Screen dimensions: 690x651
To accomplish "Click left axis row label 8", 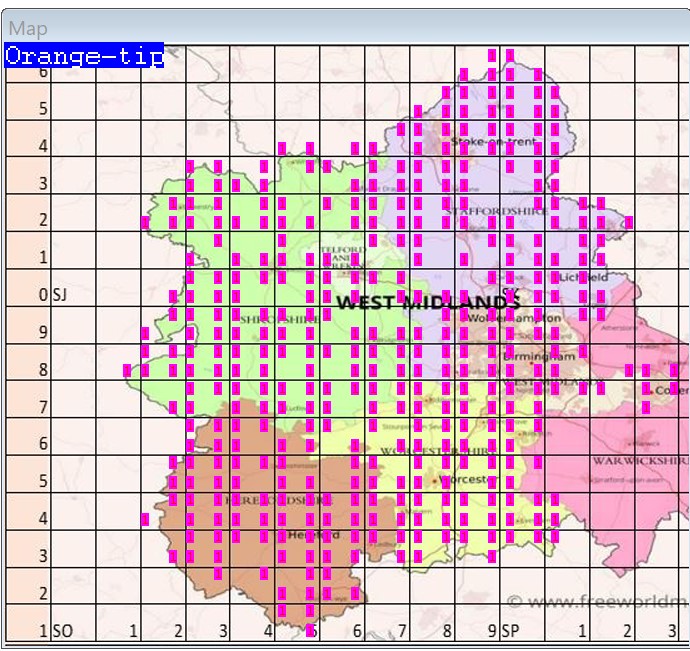I will (x=43, y=370).
